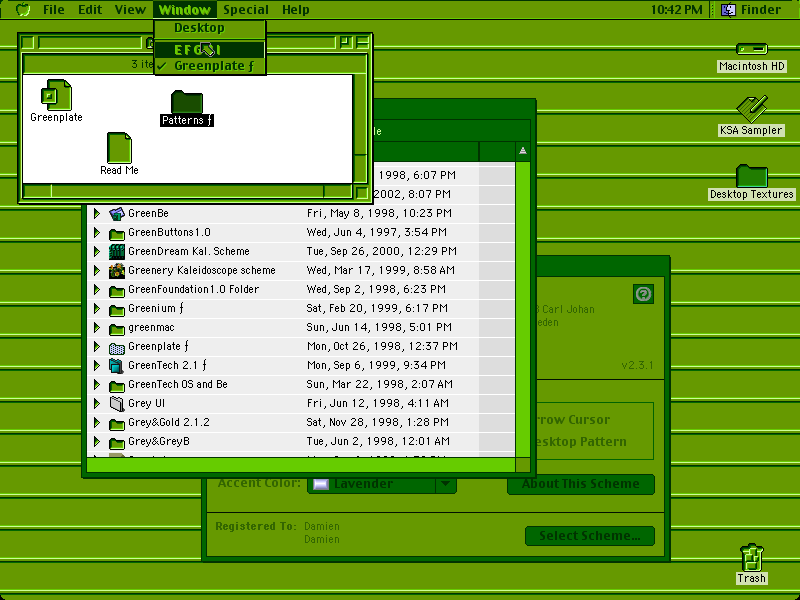Open the Macintosh HD disk icon
800x600 pixels.
pos(752,49)
